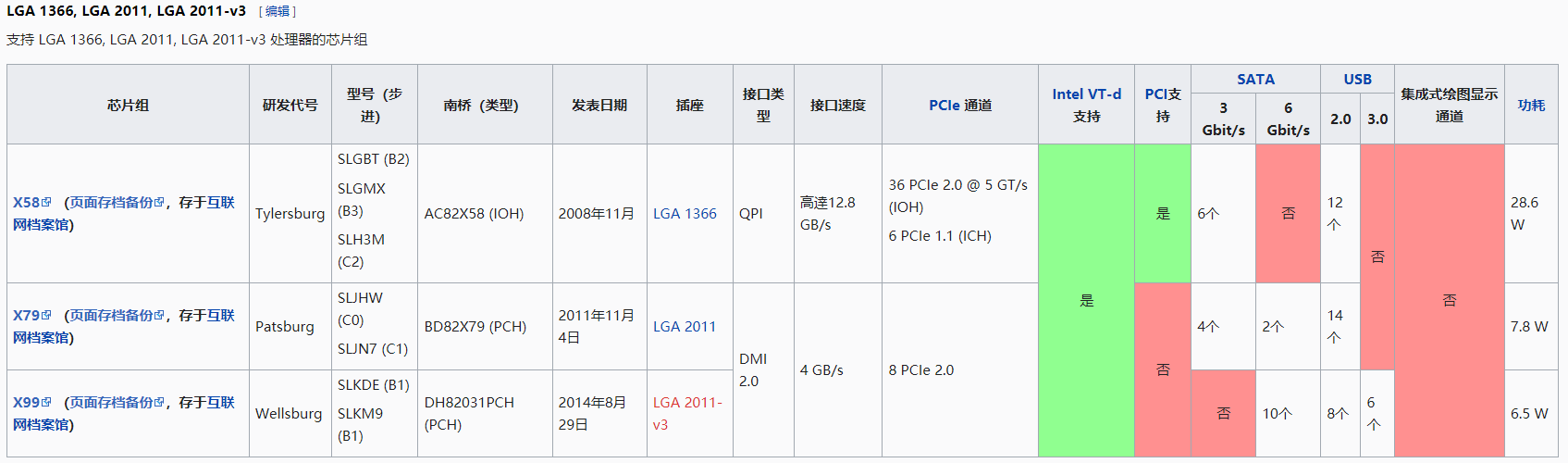This screenshot has height=463, width=1568.
Task: Follow the LGA 2011 socket link in the table
Action: pyautogui.click(x=685, y=326)
